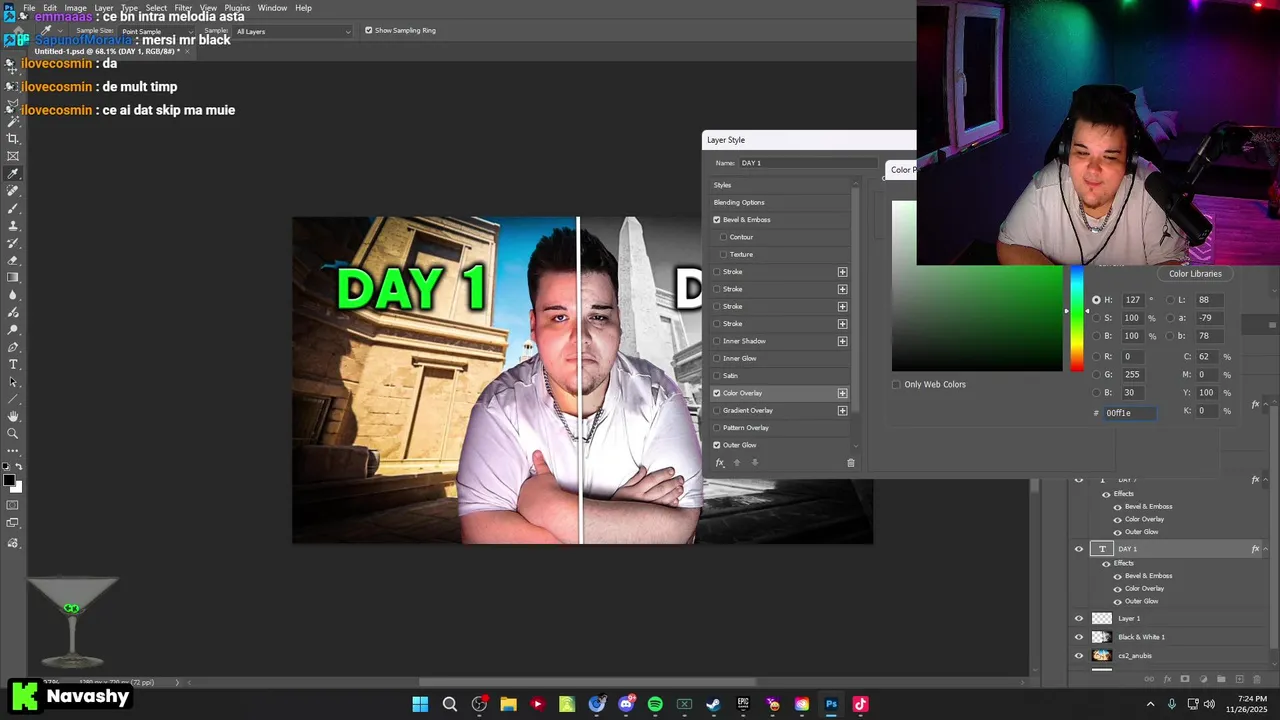1280x720 pixels.
Task: Select the Frame tool
Action: coord(13,156)
